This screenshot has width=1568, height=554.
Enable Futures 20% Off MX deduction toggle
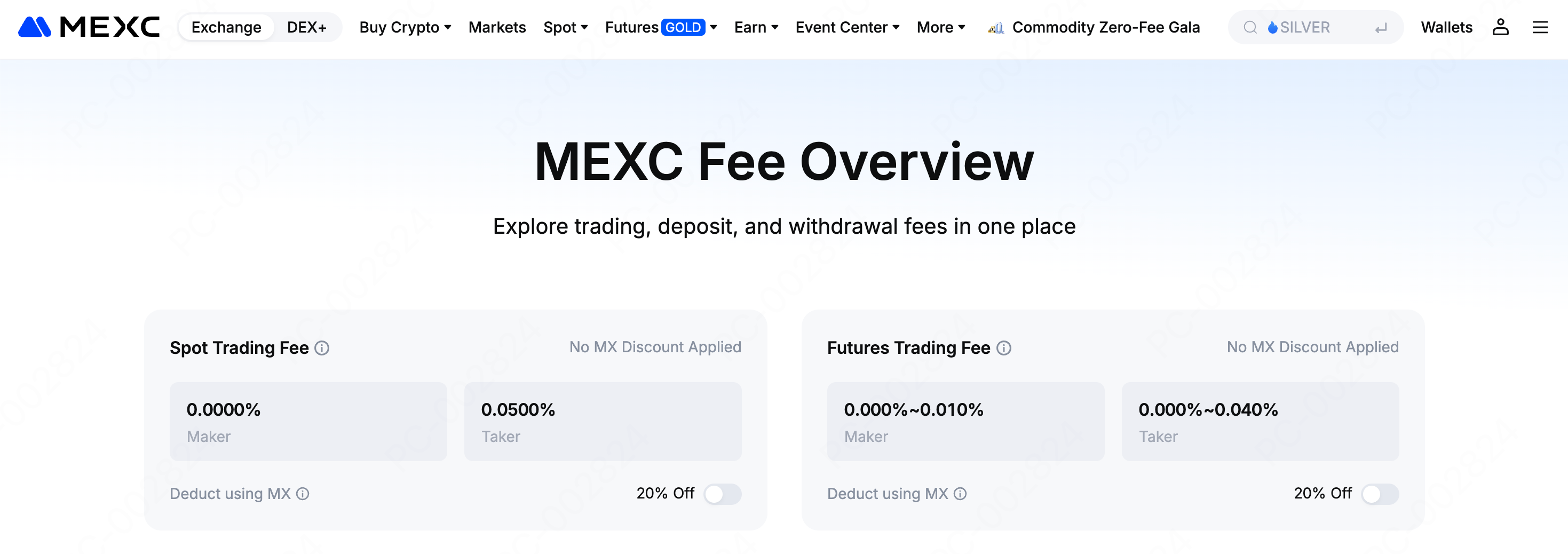pos(1379,494)
